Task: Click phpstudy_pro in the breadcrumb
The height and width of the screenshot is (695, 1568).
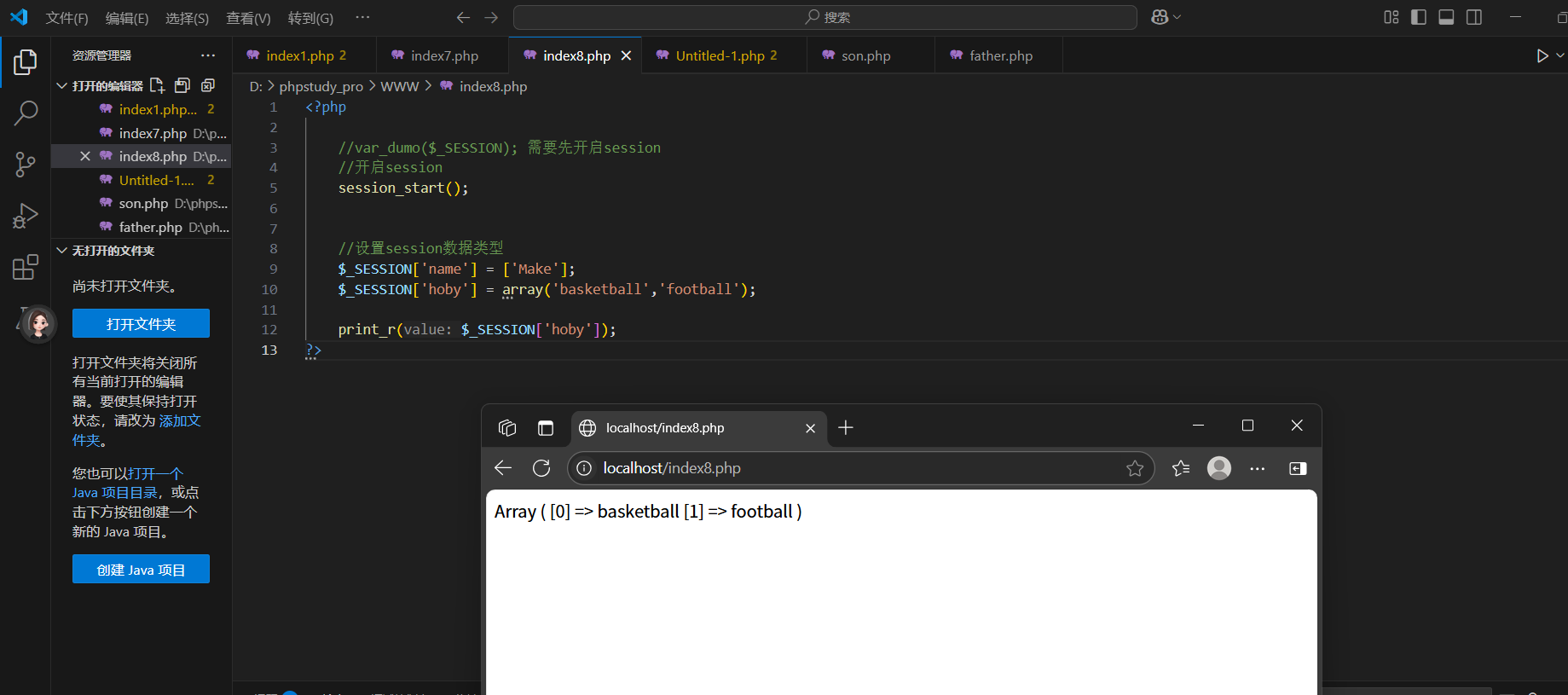Action: coord(321,86)
